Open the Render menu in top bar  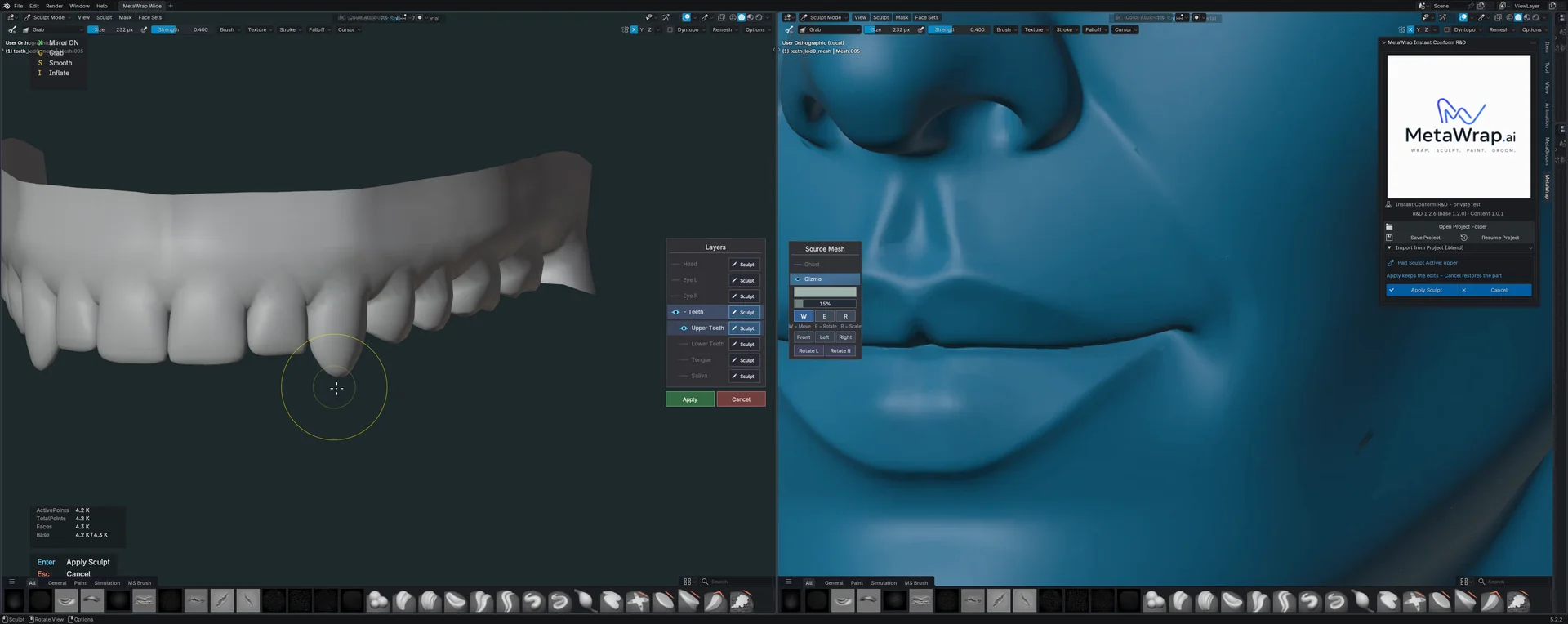(54, 6)
